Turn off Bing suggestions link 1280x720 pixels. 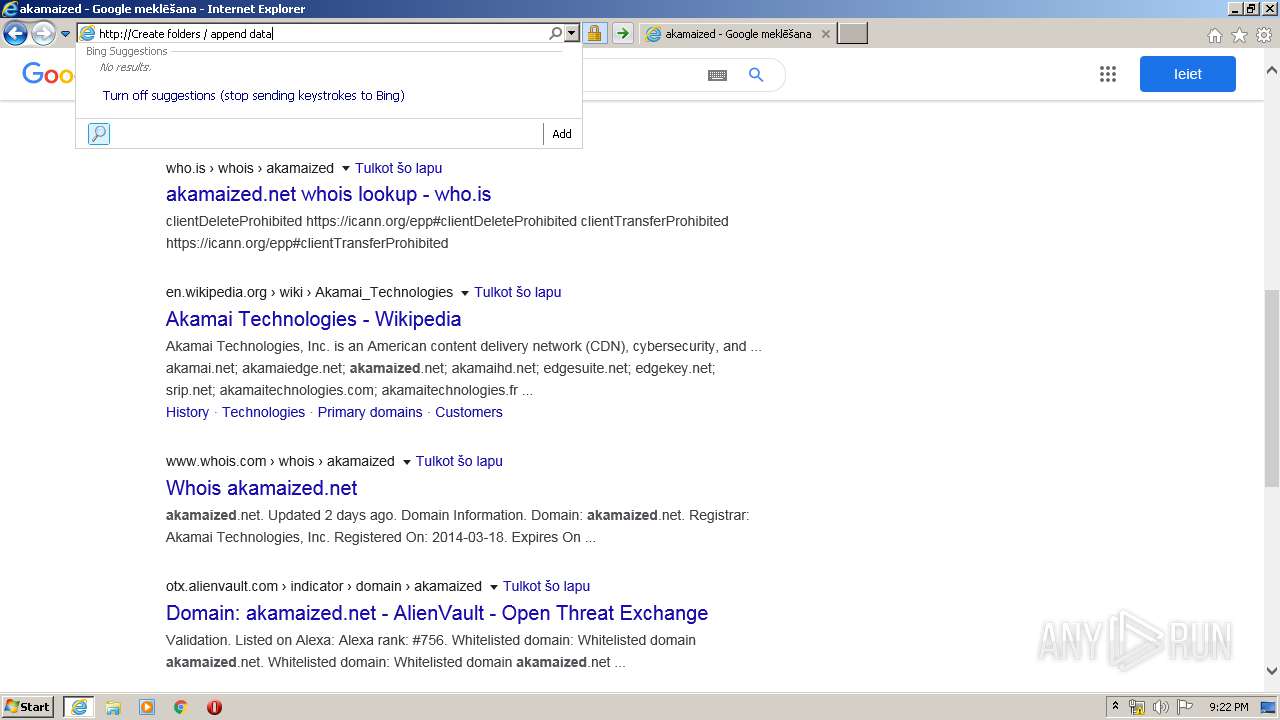pyautogui.click(x=253, y=96)
